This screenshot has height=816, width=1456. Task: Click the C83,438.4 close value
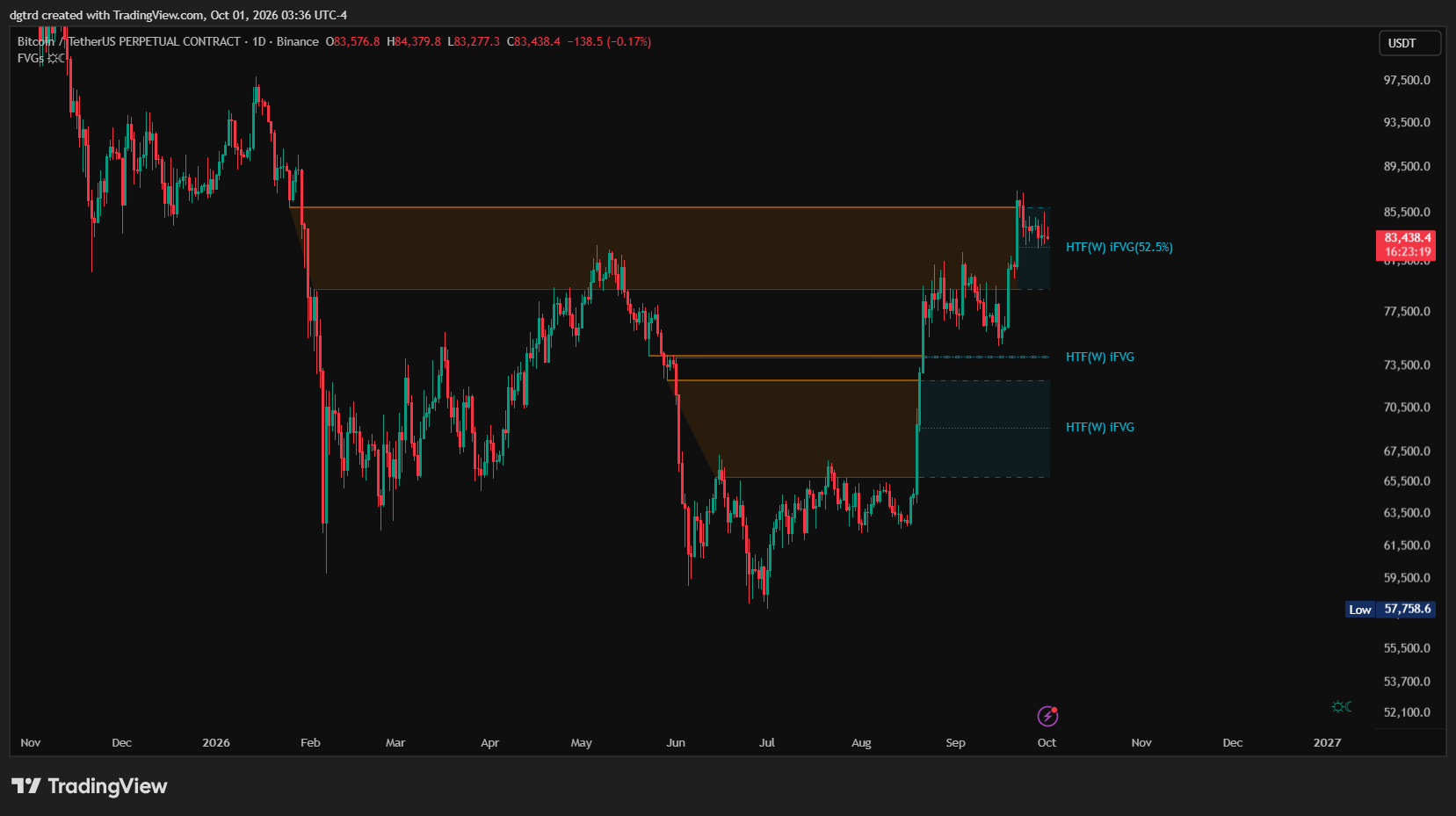533,41
